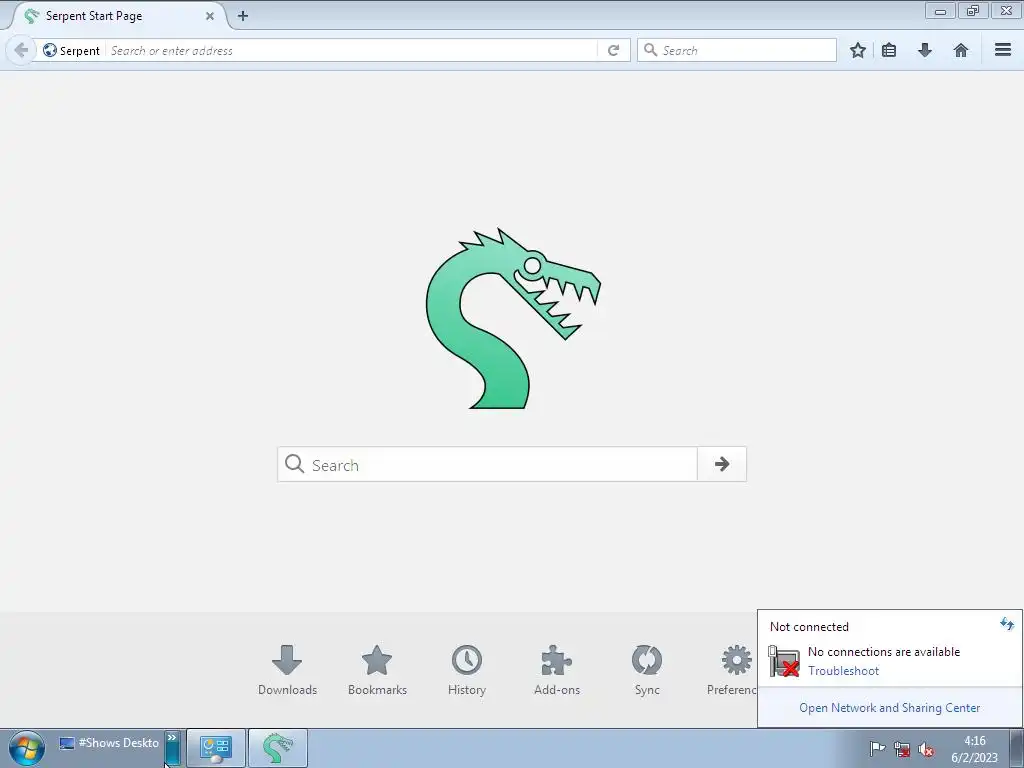Open Action Center flag tray icon
This screenshot has height=768, width=1024.
(x=877, y=749)
